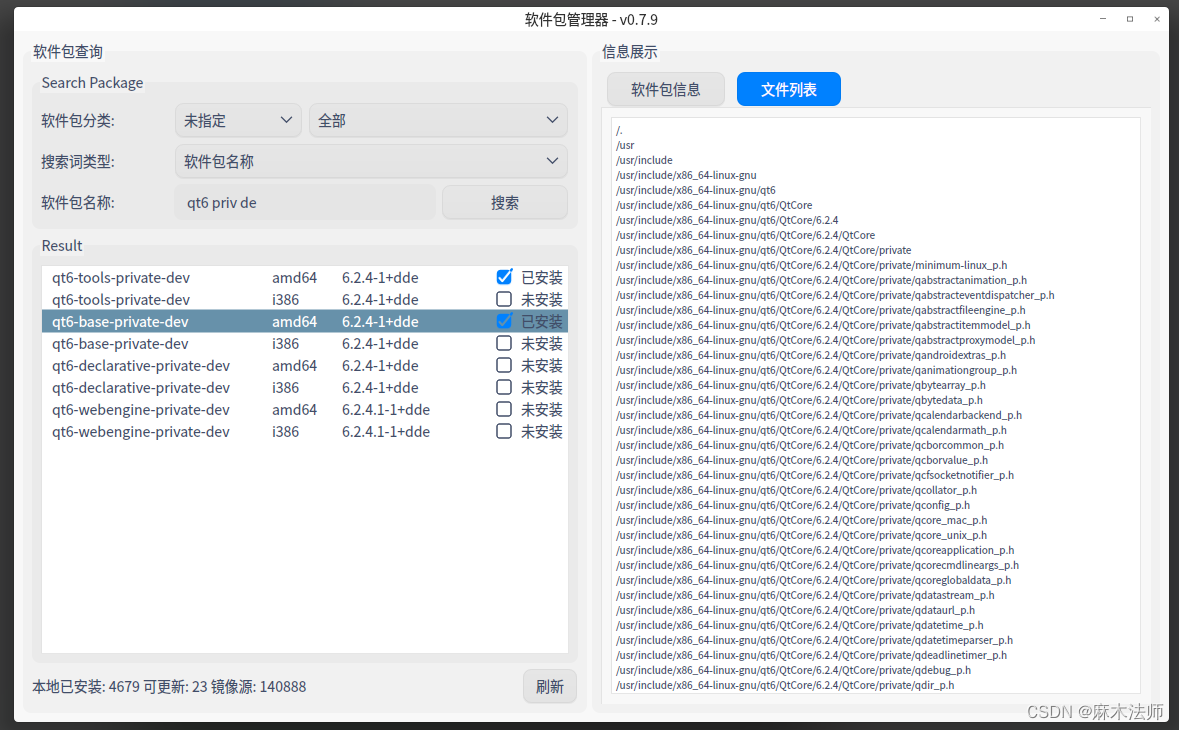This screenshot has width=1179, height=730.
Task: Click the qcalendarmath_p.h file path
Action: click(x=811, y=430)
